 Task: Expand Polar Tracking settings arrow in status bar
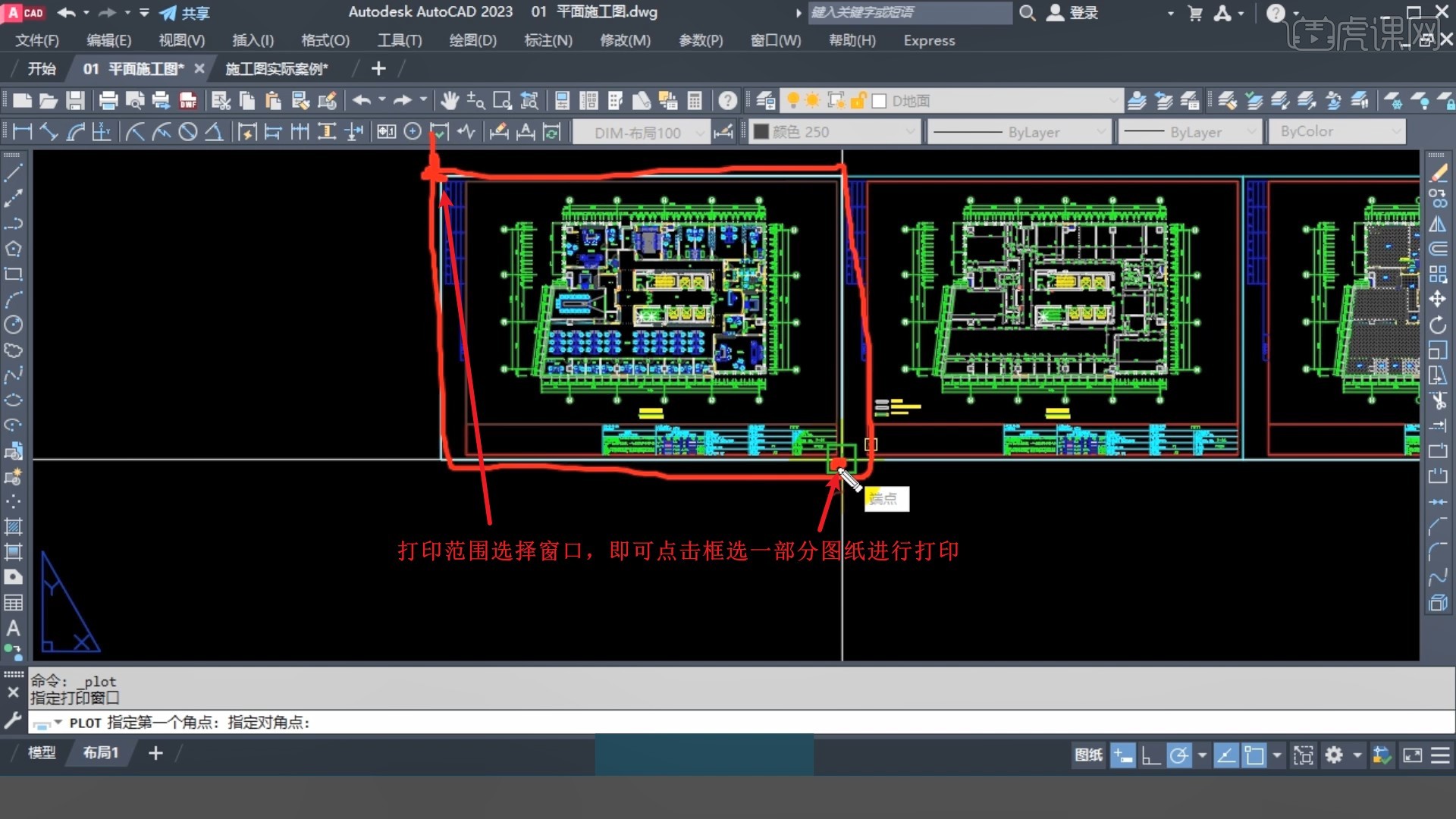click(x=1202, y=755)
